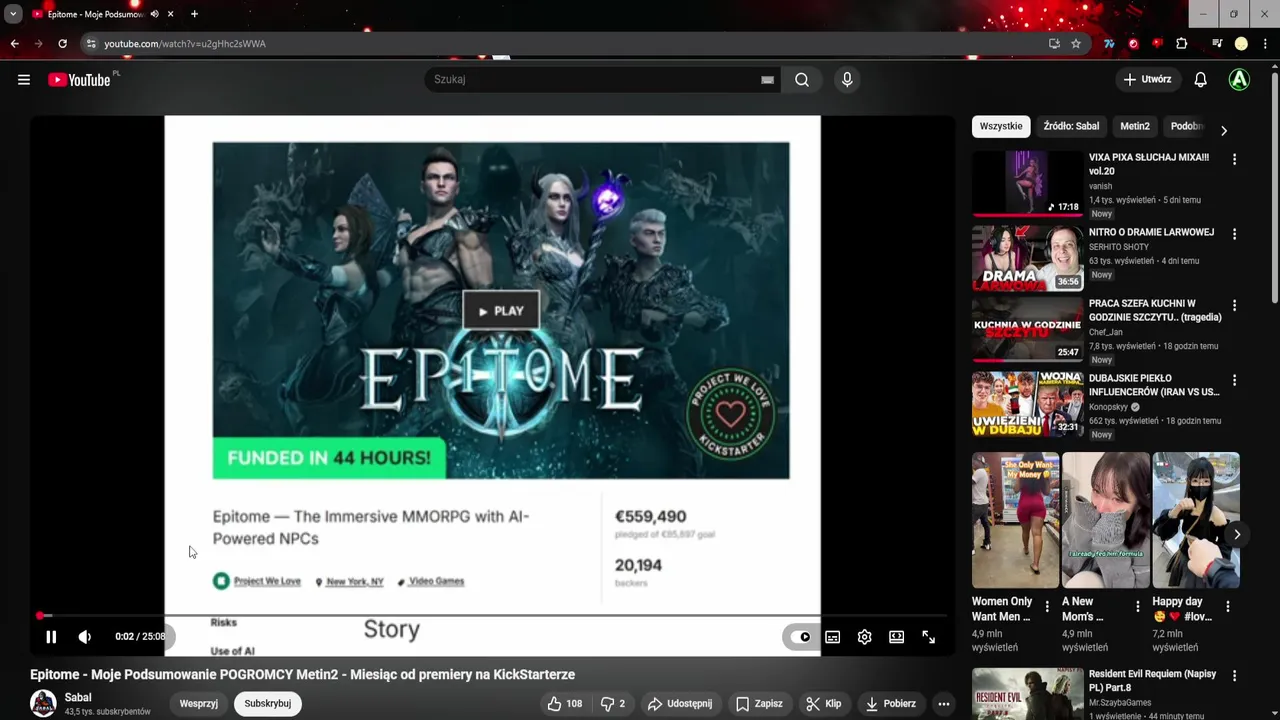
Task: Open more actions ellipsis below video
Action: point(943,704)
